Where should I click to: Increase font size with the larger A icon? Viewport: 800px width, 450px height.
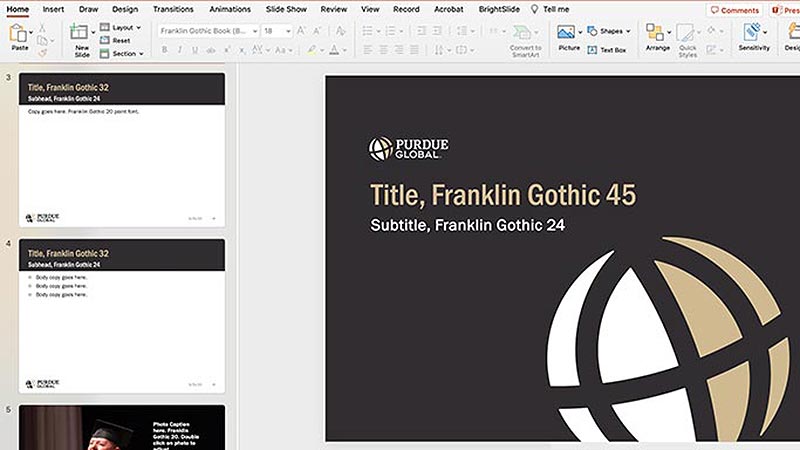pyautogui.click(x=302, y=31)
